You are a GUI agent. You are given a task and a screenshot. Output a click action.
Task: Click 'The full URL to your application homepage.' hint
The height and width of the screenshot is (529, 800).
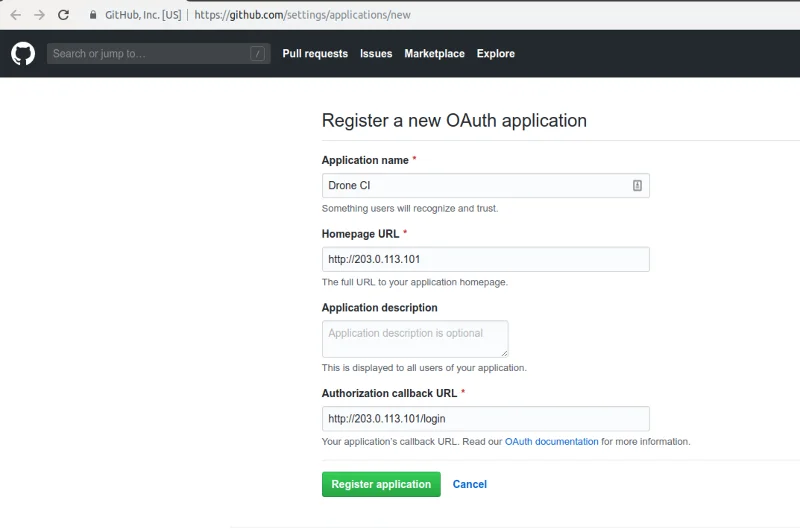415,282
